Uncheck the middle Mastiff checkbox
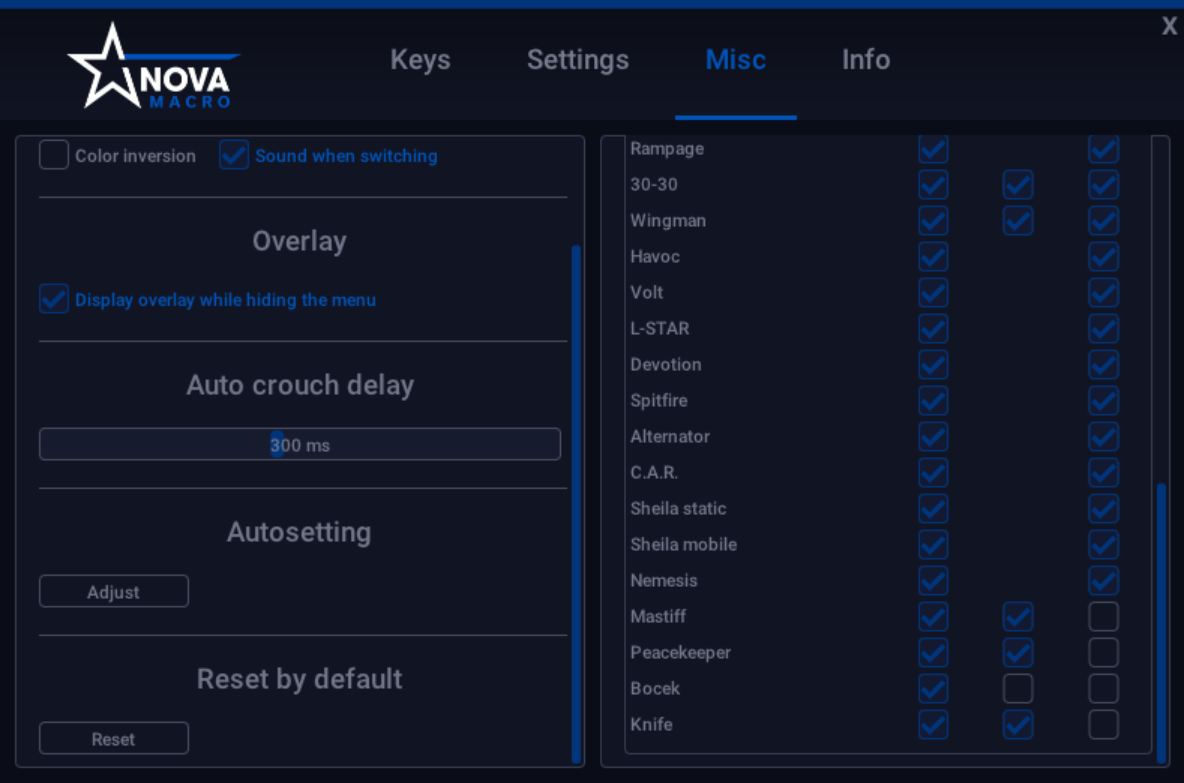The height and width of the screenshot is (783, 1184). click(x=1018, y=616)
